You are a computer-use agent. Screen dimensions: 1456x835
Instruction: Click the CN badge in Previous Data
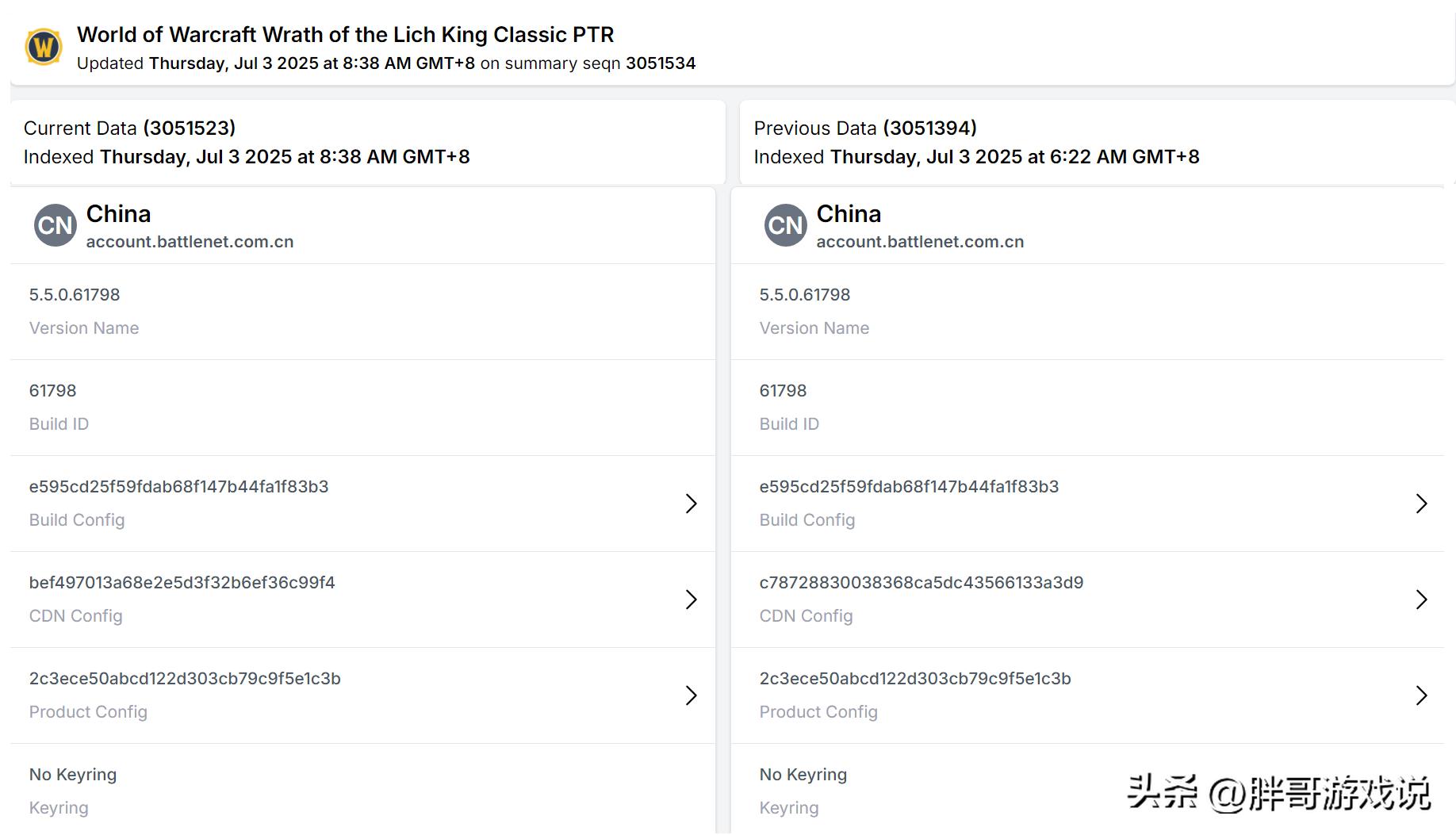tap(785, 226)
